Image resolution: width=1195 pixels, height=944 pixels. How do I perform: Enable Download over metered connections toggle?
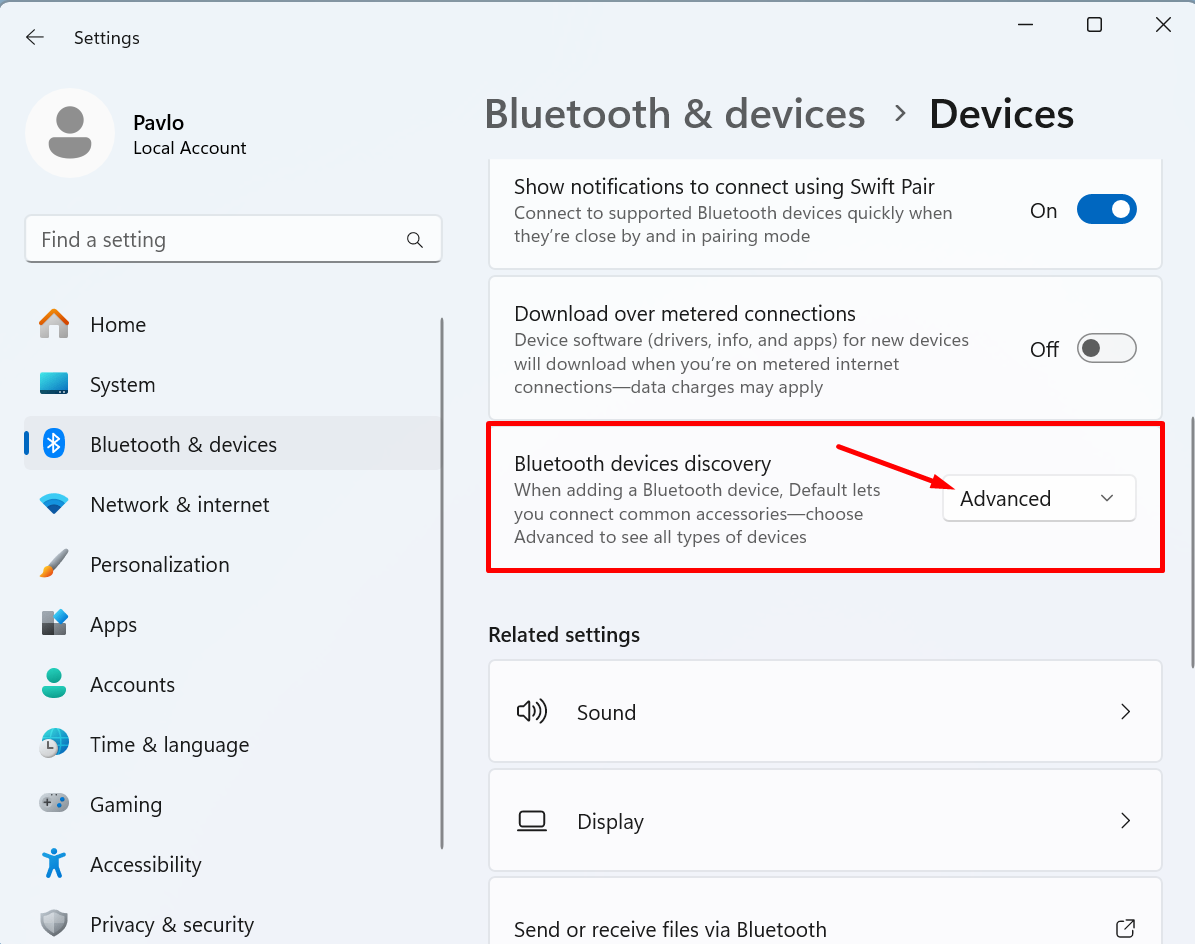(1106, 349)
